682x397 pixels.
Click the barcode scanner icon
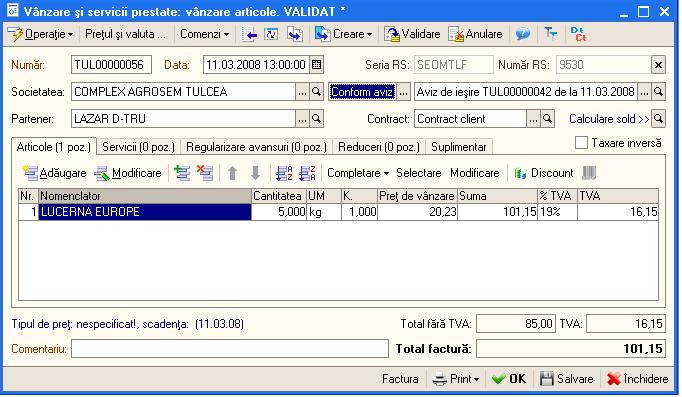[589, 173]
